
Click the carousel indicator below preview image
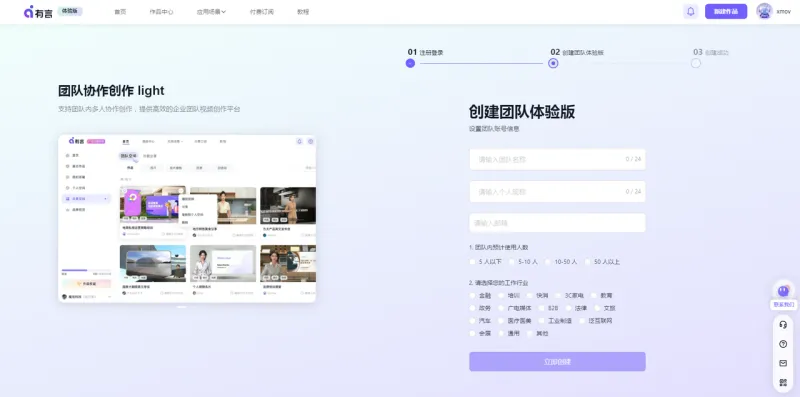click(x=182, y=307)
